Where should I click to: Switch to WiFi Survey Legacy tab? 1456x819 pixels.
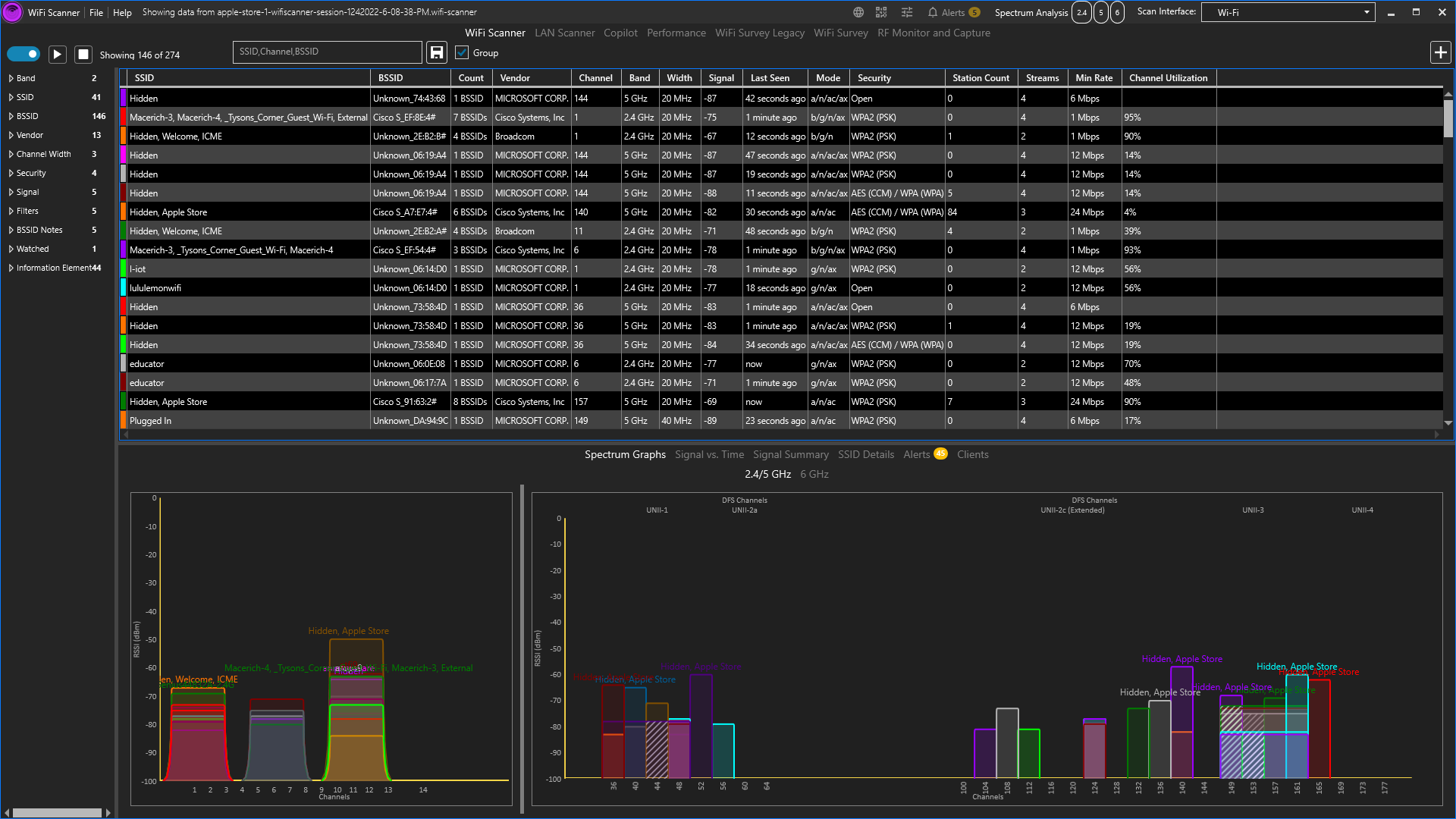point(760,33)
